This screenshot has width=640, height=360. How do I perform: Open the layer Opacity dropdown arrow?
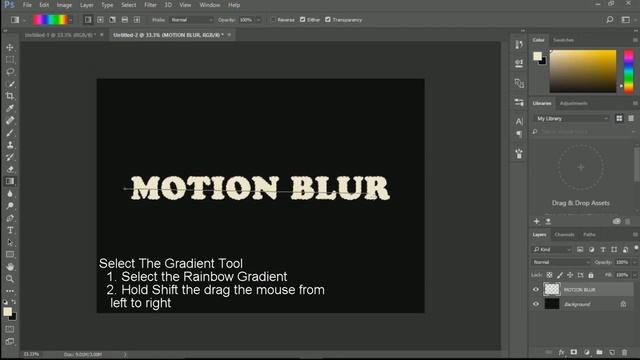coord(634,262)
